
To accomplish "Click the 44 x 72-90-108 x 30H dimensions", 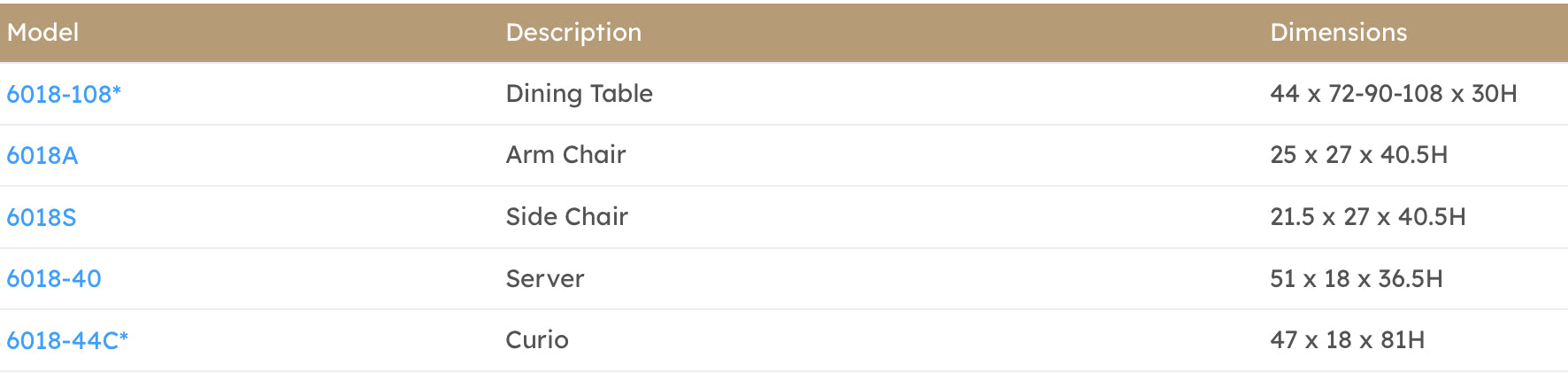I will 1393,94.
